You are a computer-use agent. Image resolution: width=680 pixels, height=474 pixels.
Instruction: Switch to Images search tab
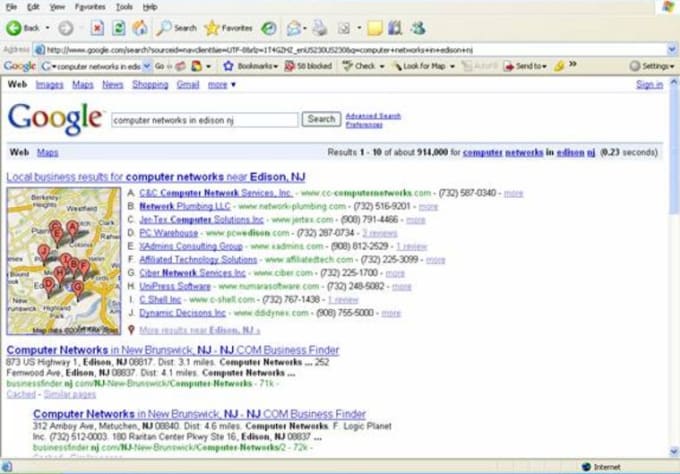point(49,85)
